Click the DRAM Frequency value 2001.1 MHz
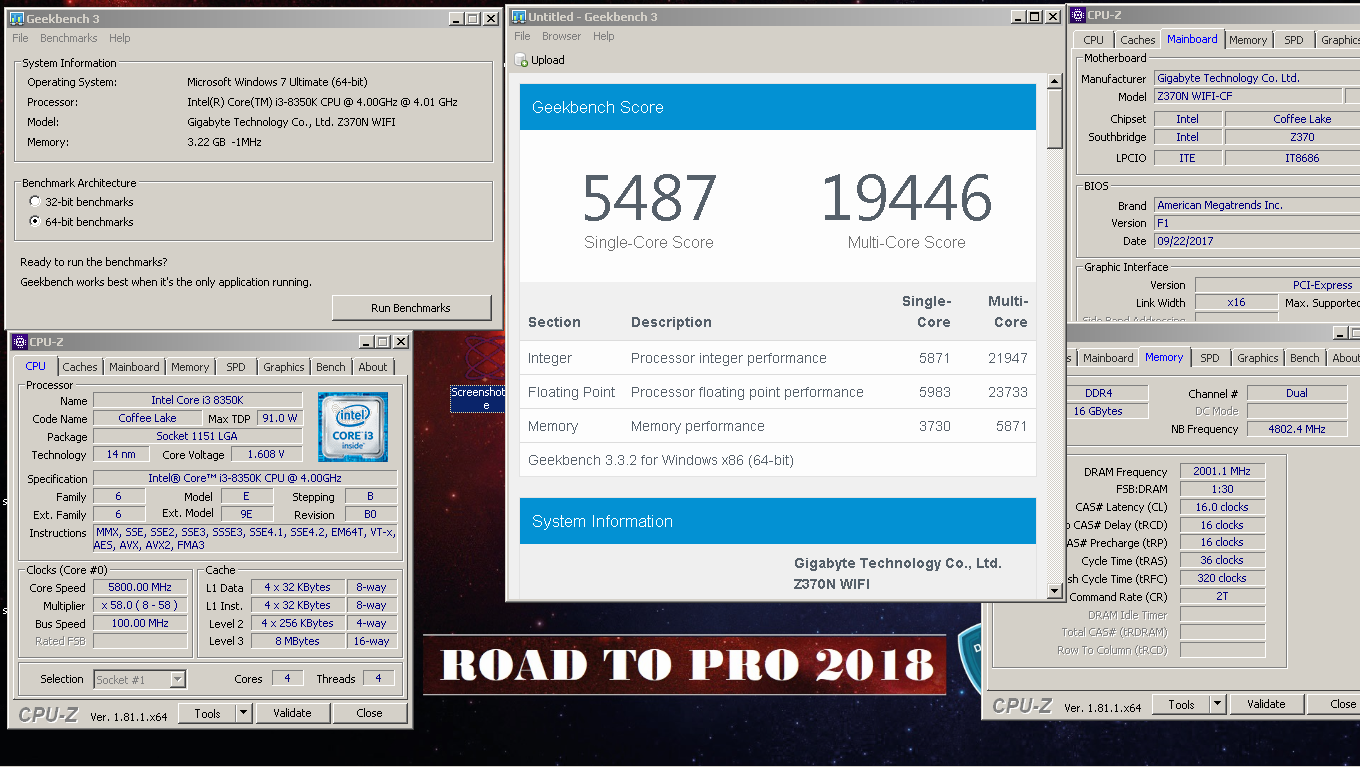The image size is (1360, 768). pyautogui.click(x=1222, y=472)
